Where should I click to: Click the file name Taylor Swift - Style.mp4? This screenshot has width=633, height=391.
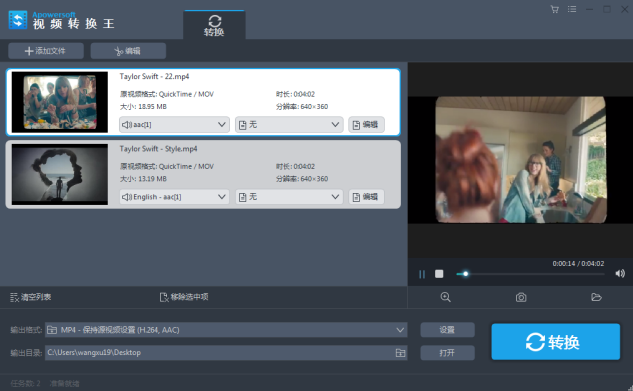click(158, 149)
